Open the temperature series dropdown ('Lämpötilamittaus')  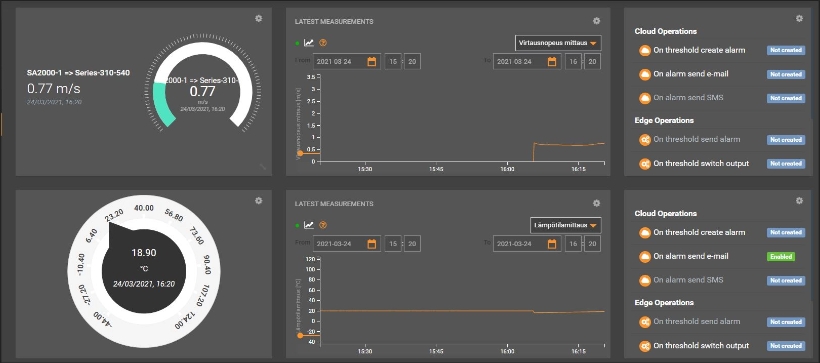point(565,225)
